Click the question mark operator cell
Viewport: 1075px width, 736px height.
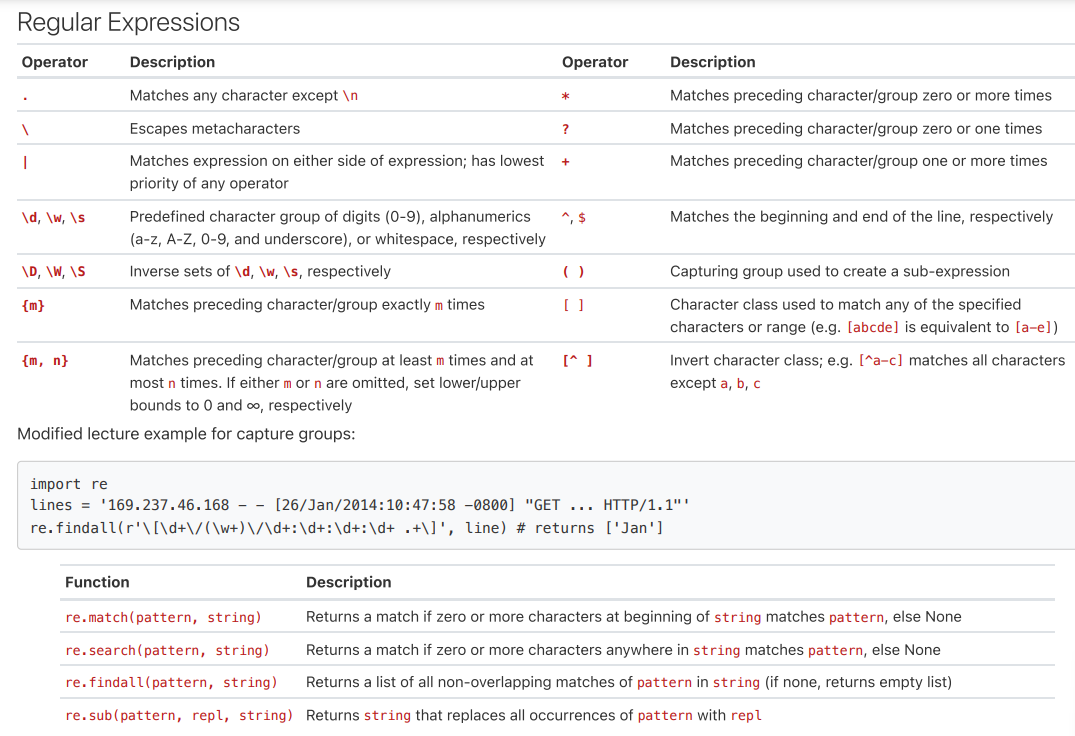[565, 129]
